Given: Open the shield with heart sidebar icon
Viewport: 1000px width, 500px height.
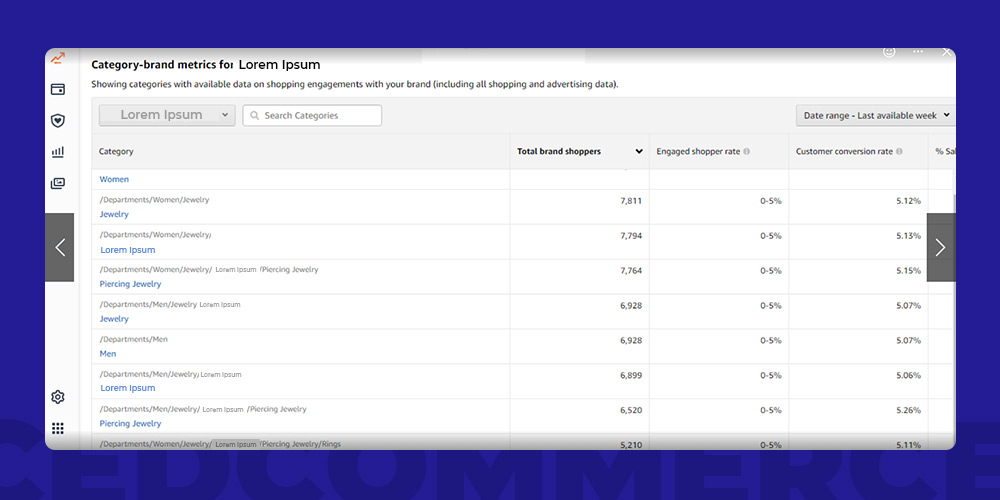Looking at the screenshot, I should (x=58, y=121).
